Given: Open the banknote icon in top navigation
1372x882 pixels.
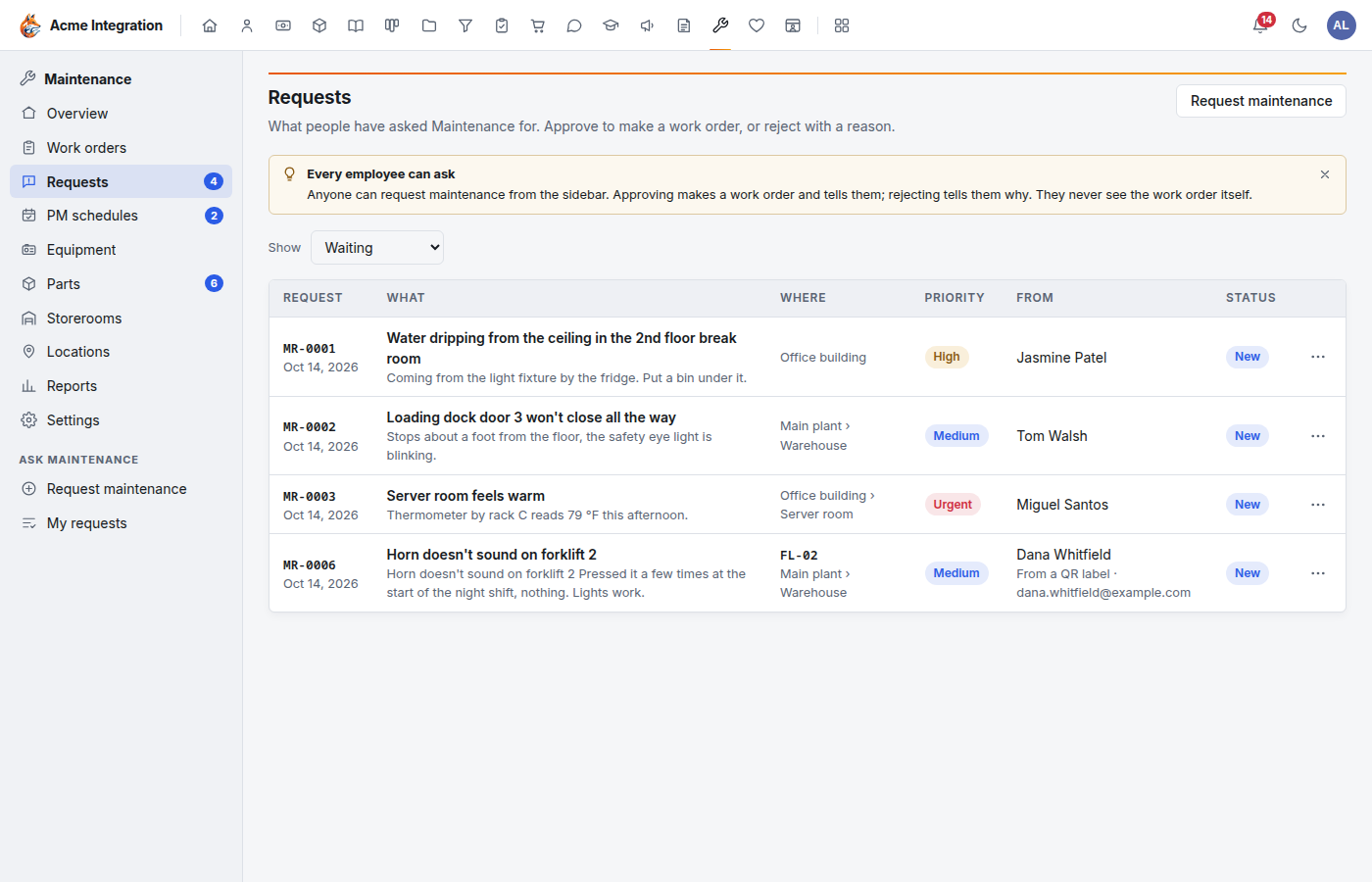Looking at the screenshot, I should (283, 25).
